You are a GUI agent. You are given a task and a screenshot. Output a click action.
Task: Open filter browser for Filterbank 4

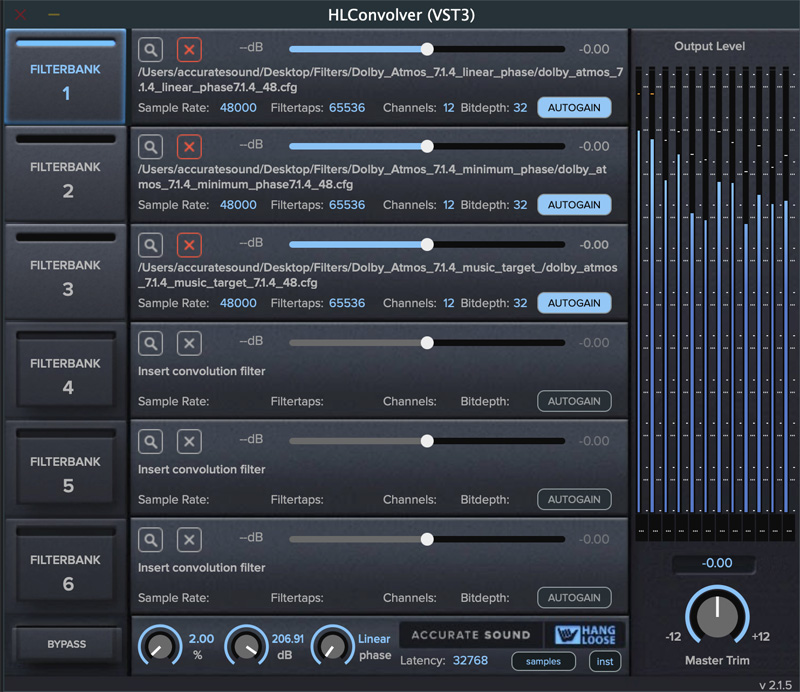click(150, 343)
